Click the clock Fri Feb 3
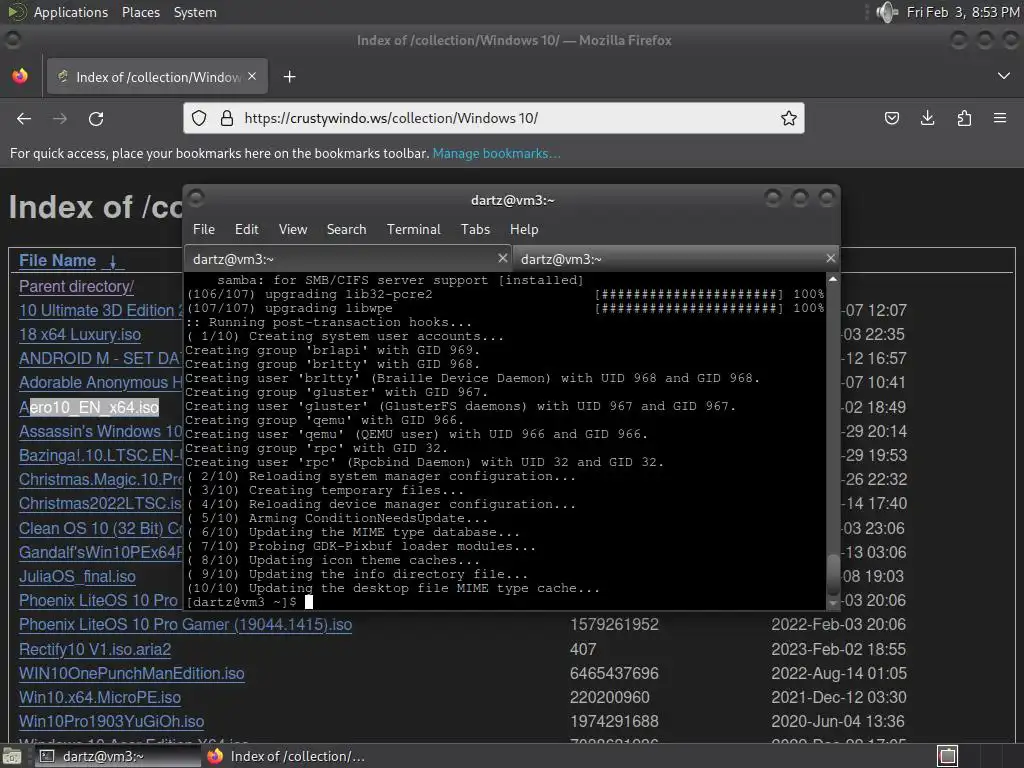The height and width of the screenshot is (768, 1024). [x=963, y=12]
